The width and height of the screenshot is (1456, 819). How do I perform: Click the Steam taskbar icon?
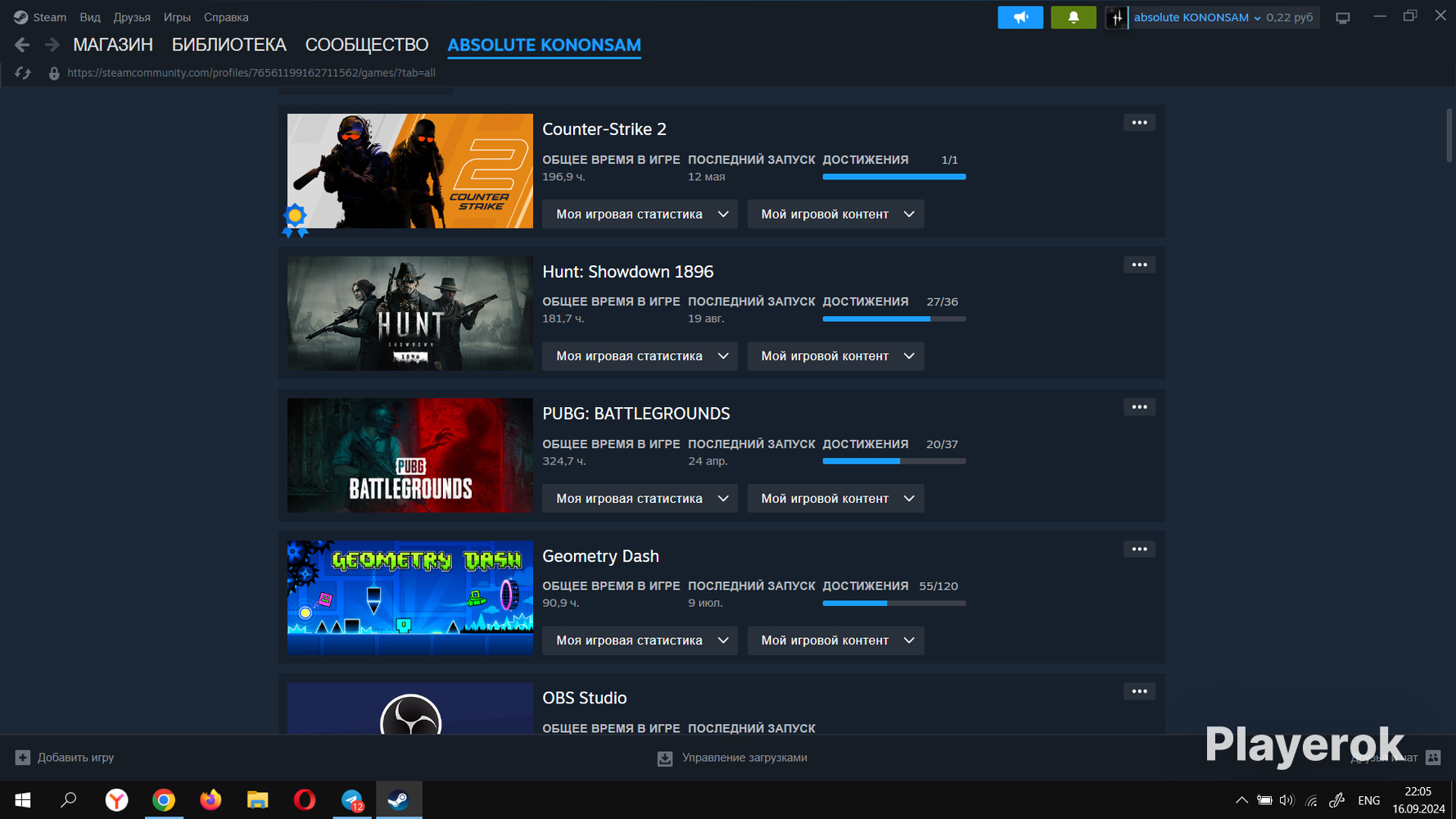(x=399, y=799)
